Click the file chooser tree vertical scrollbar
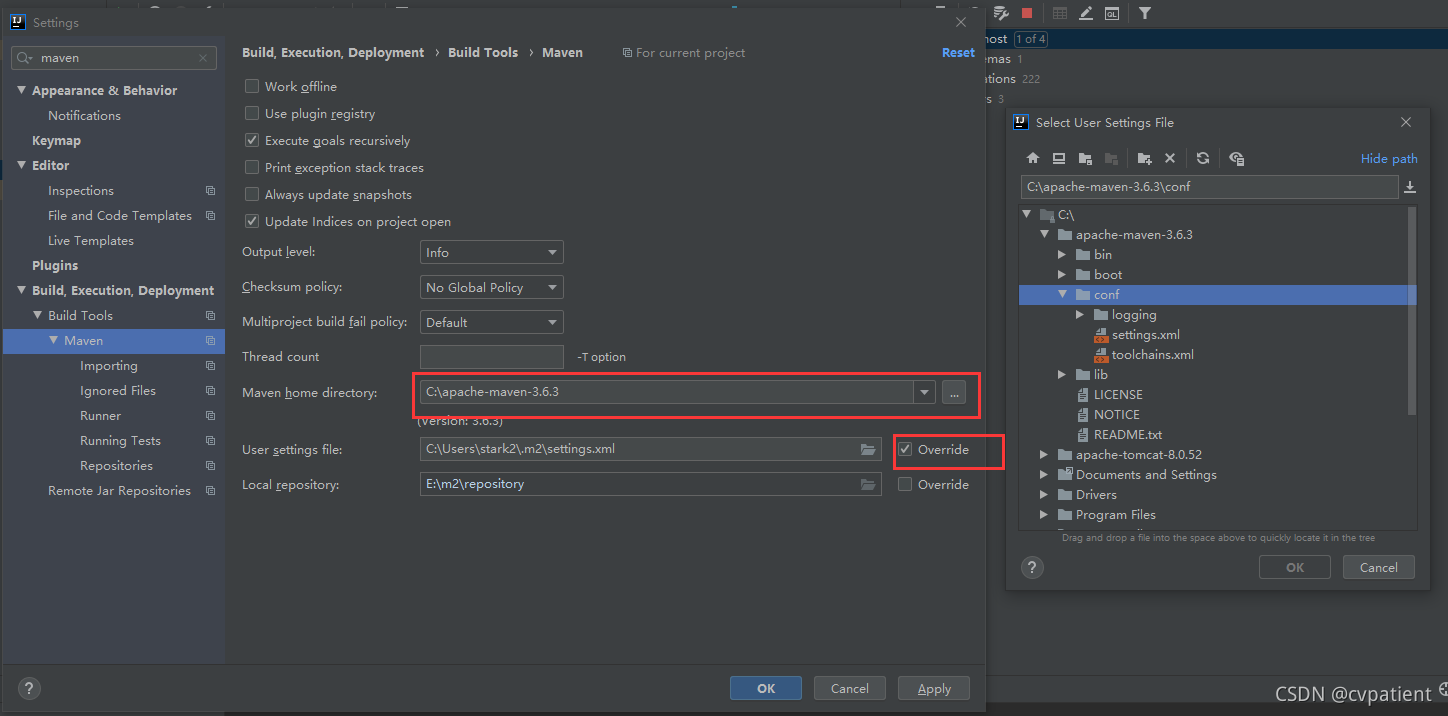The width and height of the screenshot is (1448, 716). click(1412, 310)
